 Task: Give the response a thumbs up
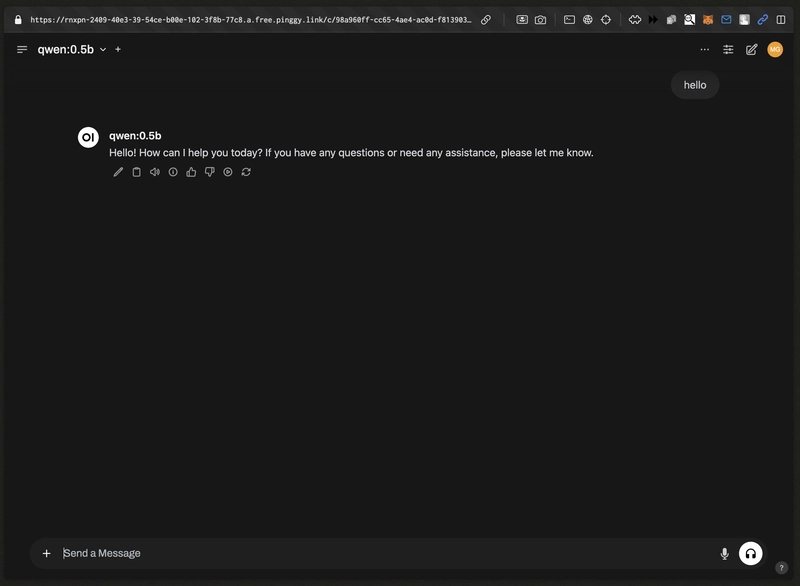point(191,172)
